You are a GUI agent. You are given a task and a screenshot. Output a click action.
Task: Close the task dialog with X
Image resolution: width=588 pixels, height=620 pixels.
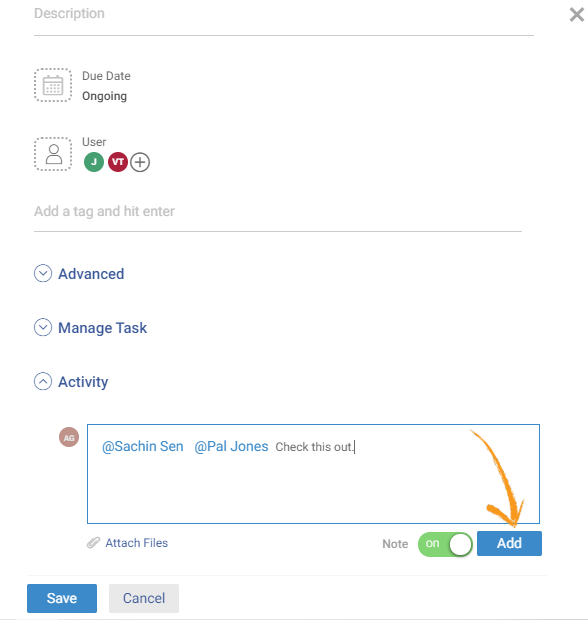tap(577, 15)
